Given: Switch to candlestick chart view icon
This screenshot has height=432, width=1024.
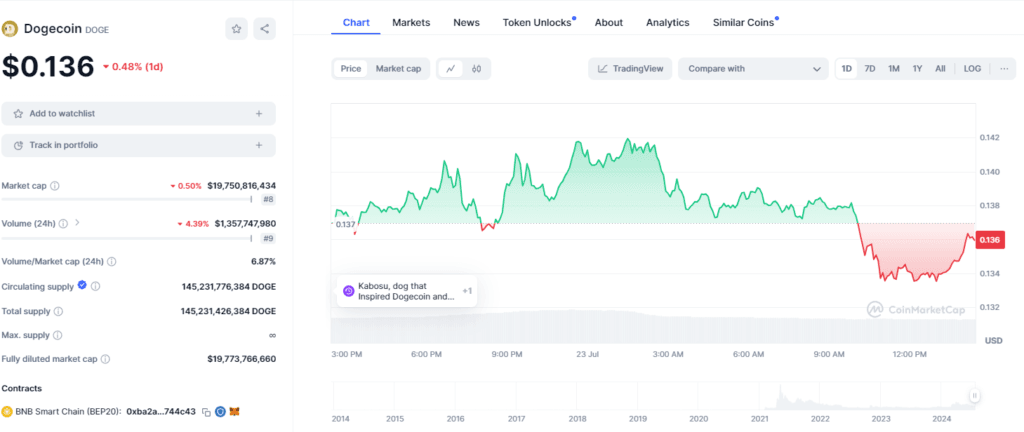Looking at the screenshot, I should tap(477, 69).
